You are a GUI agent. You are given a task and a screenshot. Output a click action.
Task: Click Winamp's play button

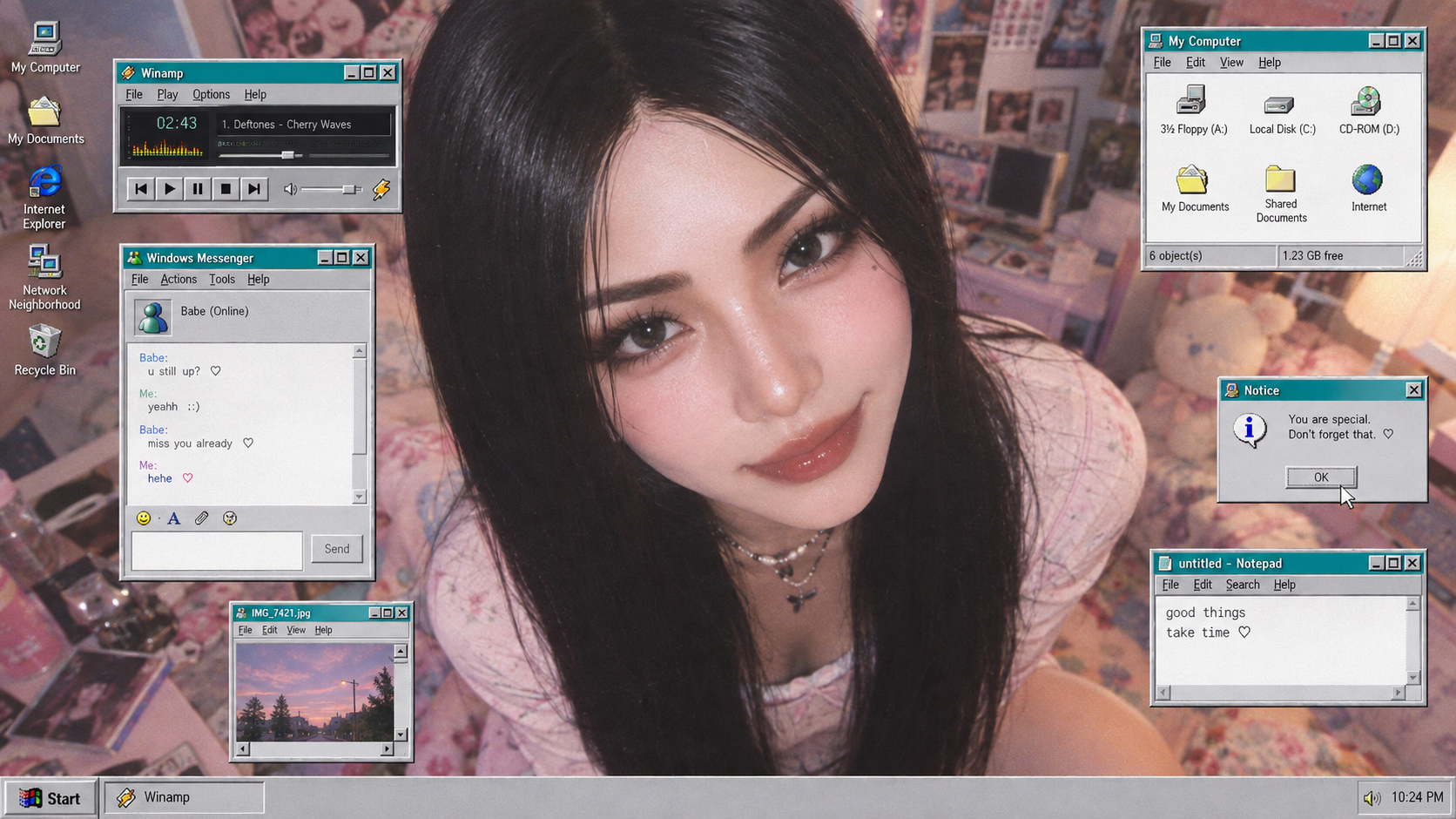tap(169, 189)
